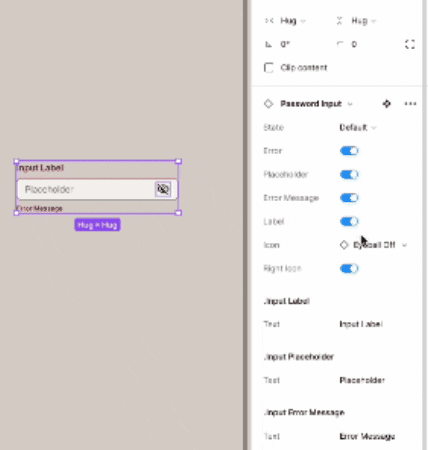Screen dimensions: 428x450
Task: Click the eye-off icon in the password field
Action: pos(163,189)
